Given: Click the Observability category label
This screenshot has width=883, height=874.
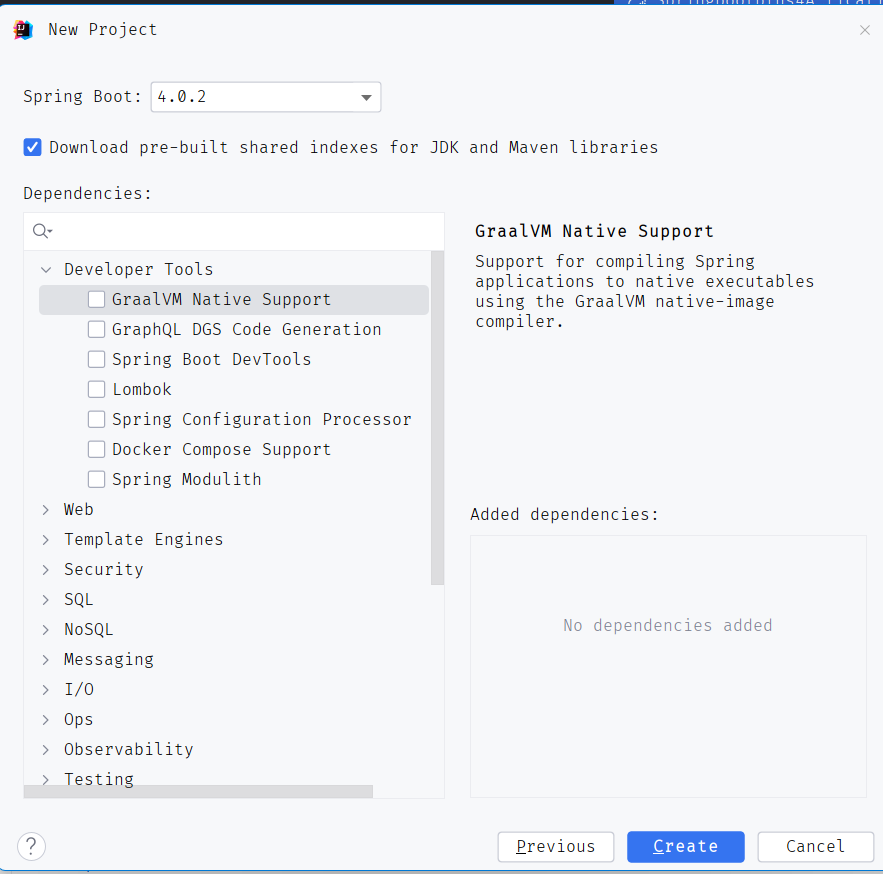Looking at the screenshot, I should (128, 750).
